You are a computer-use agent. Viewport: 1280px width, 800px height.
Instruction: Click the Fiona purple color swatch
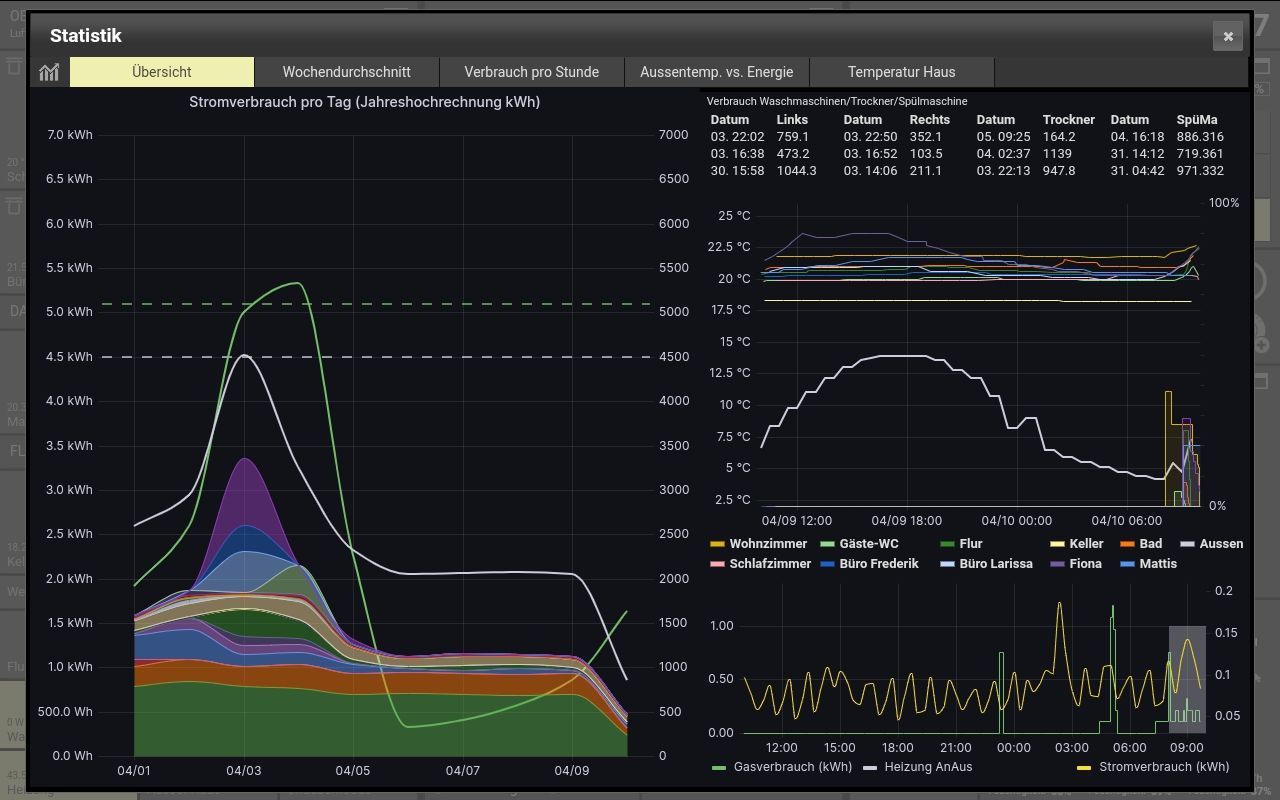1056,564
